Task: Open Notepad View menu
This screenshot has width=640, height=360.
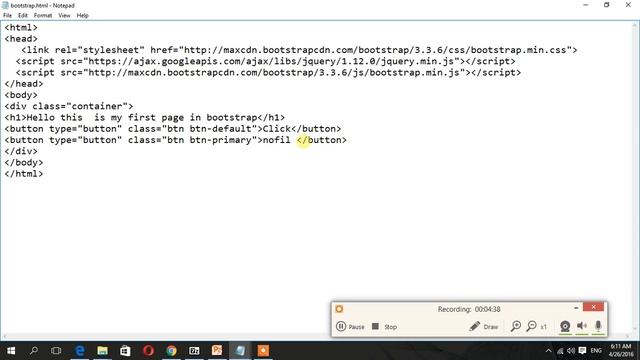Action: coord(64,16)
